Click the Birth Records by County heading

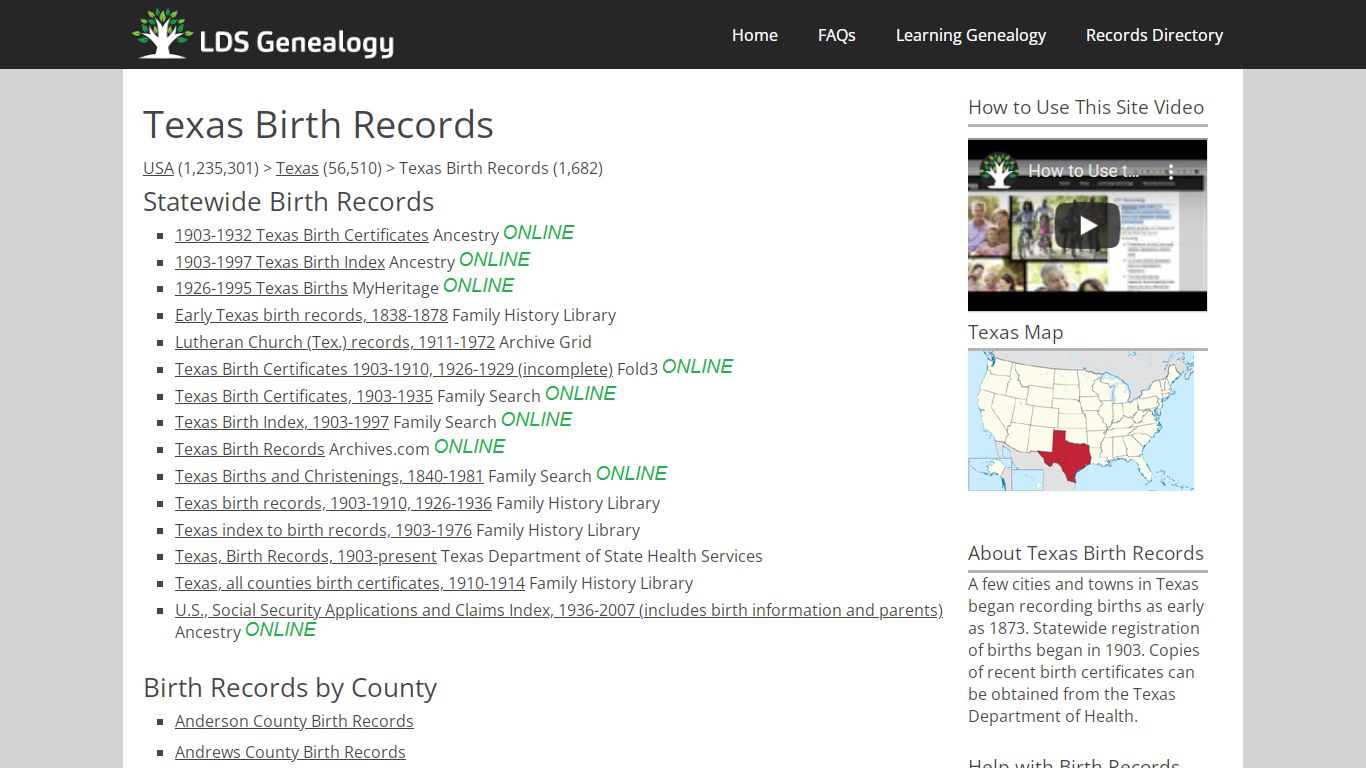[x=290, y=688]
